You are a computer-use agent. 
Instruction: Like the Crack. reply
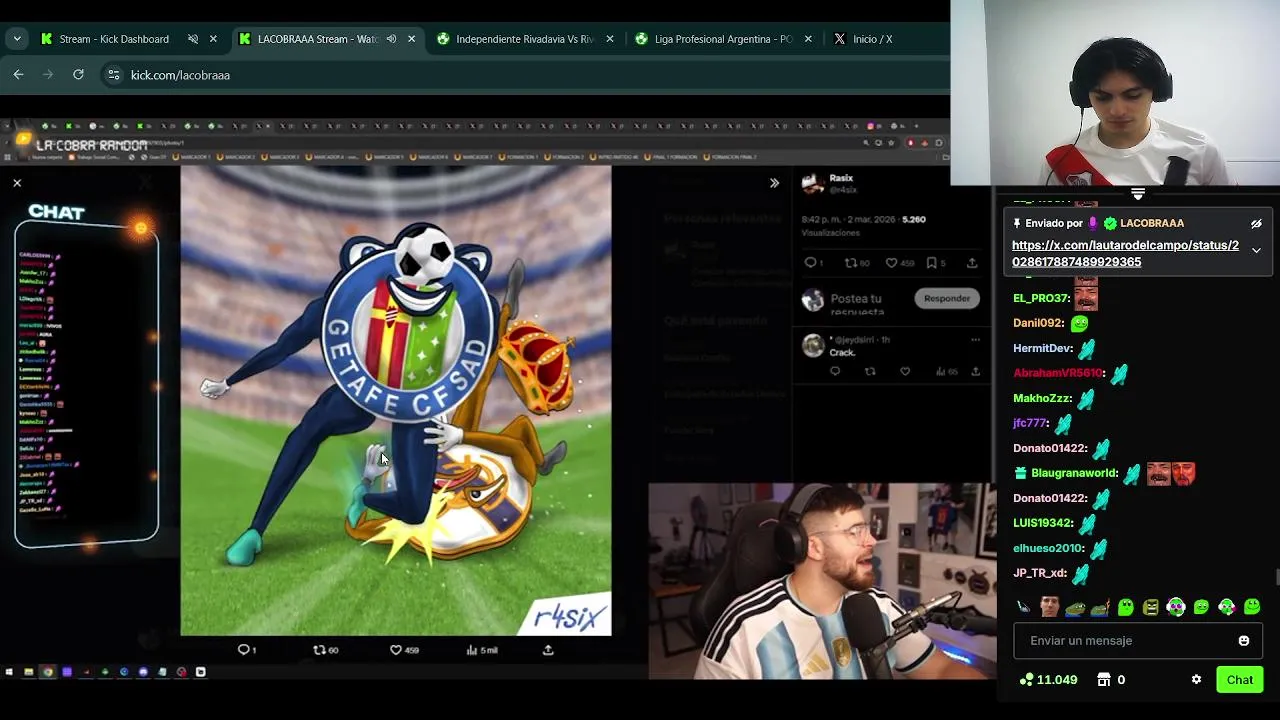coord(905,371)
